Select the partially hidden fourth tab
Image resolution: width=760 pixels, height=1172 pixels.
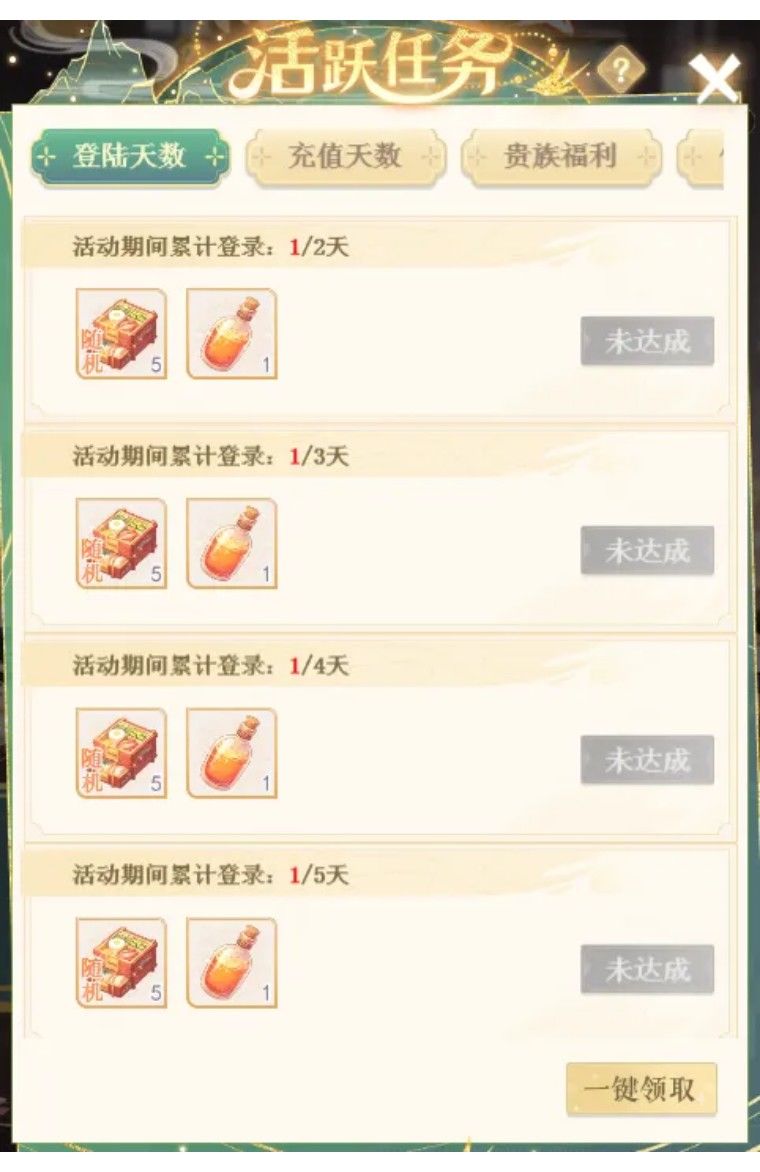coord(701,156)
